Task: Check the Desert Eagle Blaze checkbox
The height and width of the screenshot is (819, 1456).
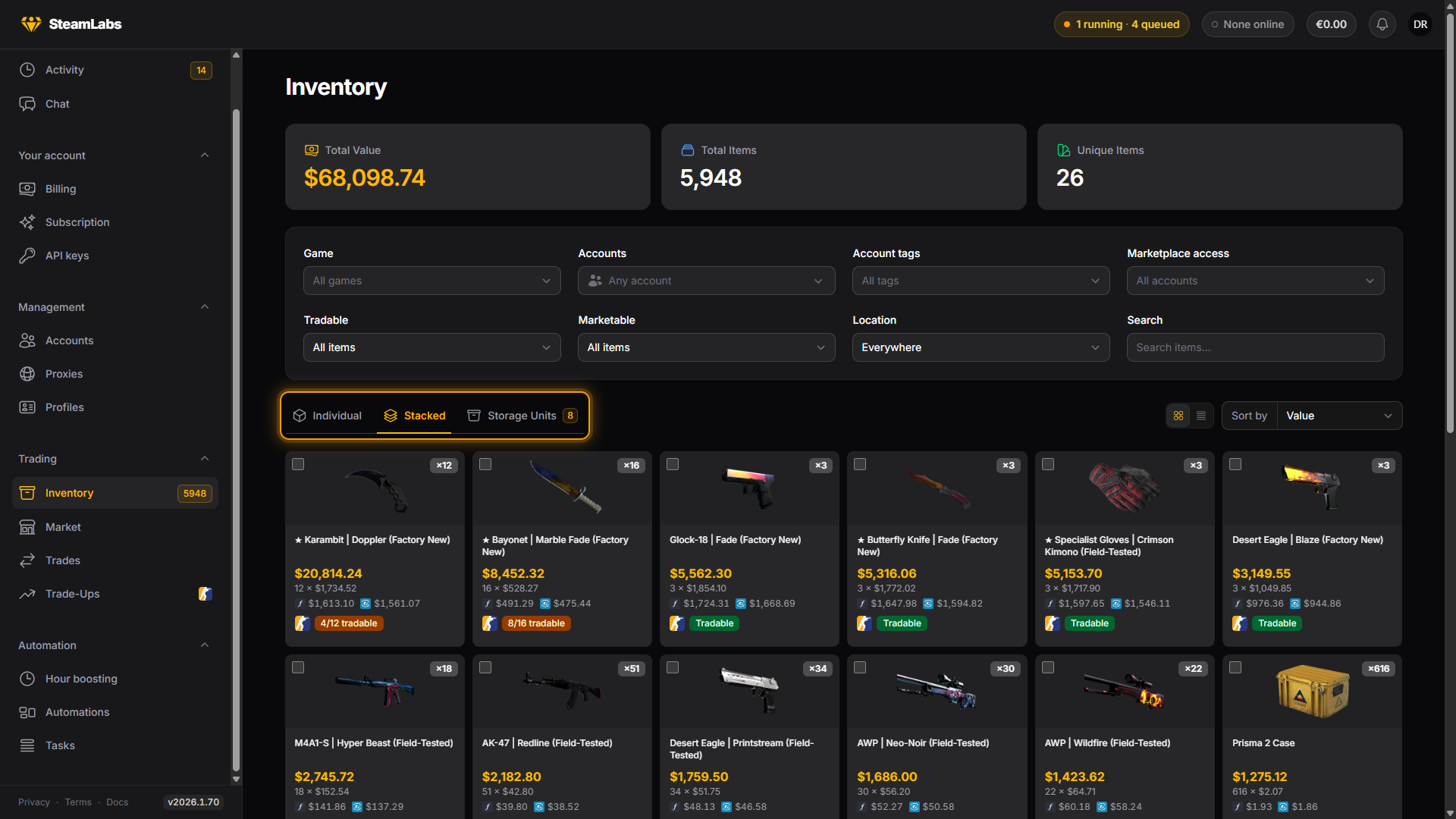Action: click(1235, 464)
